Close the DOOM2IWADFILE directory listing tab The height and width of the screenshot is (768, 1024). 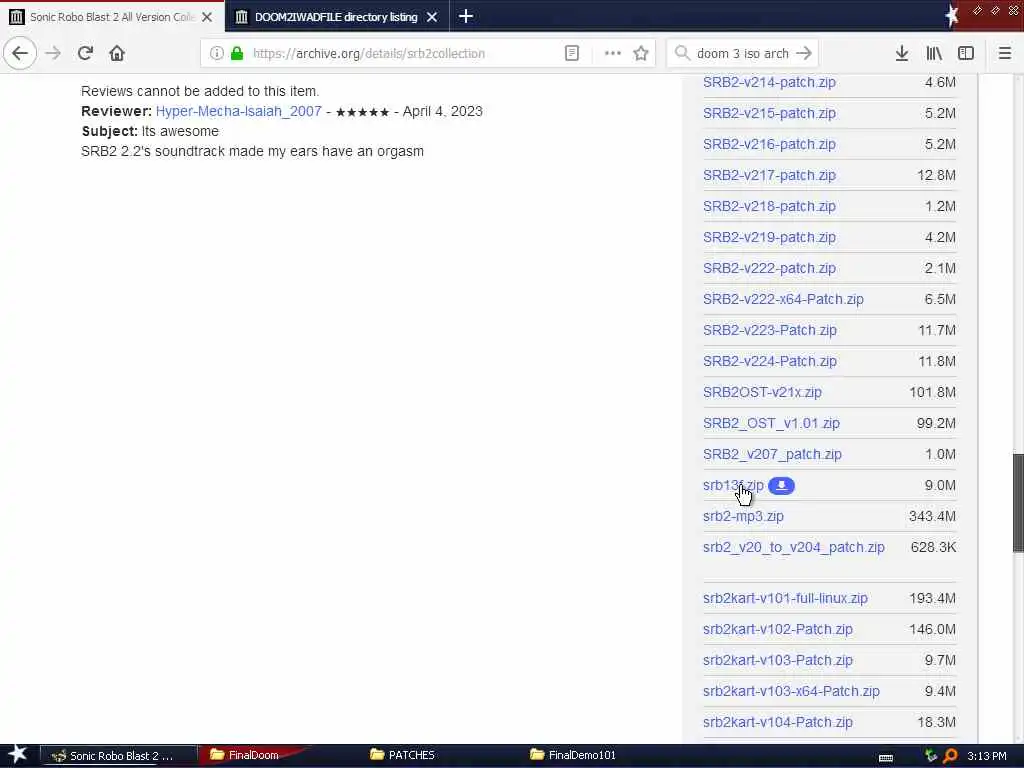pyautogui.click(x=432, y=17)
